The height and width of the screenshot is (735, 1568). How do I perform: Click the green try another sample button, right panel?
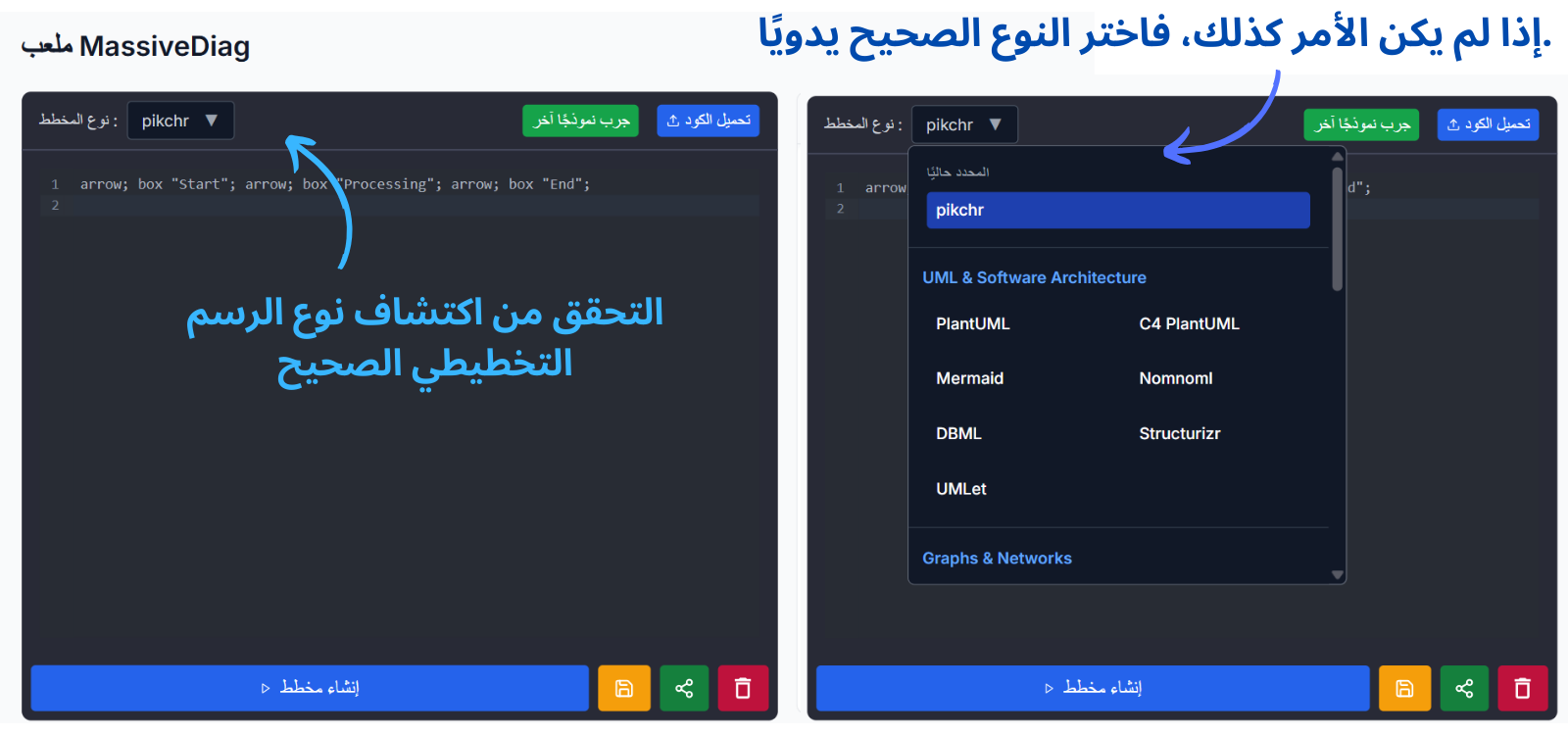pos(1361,124)
